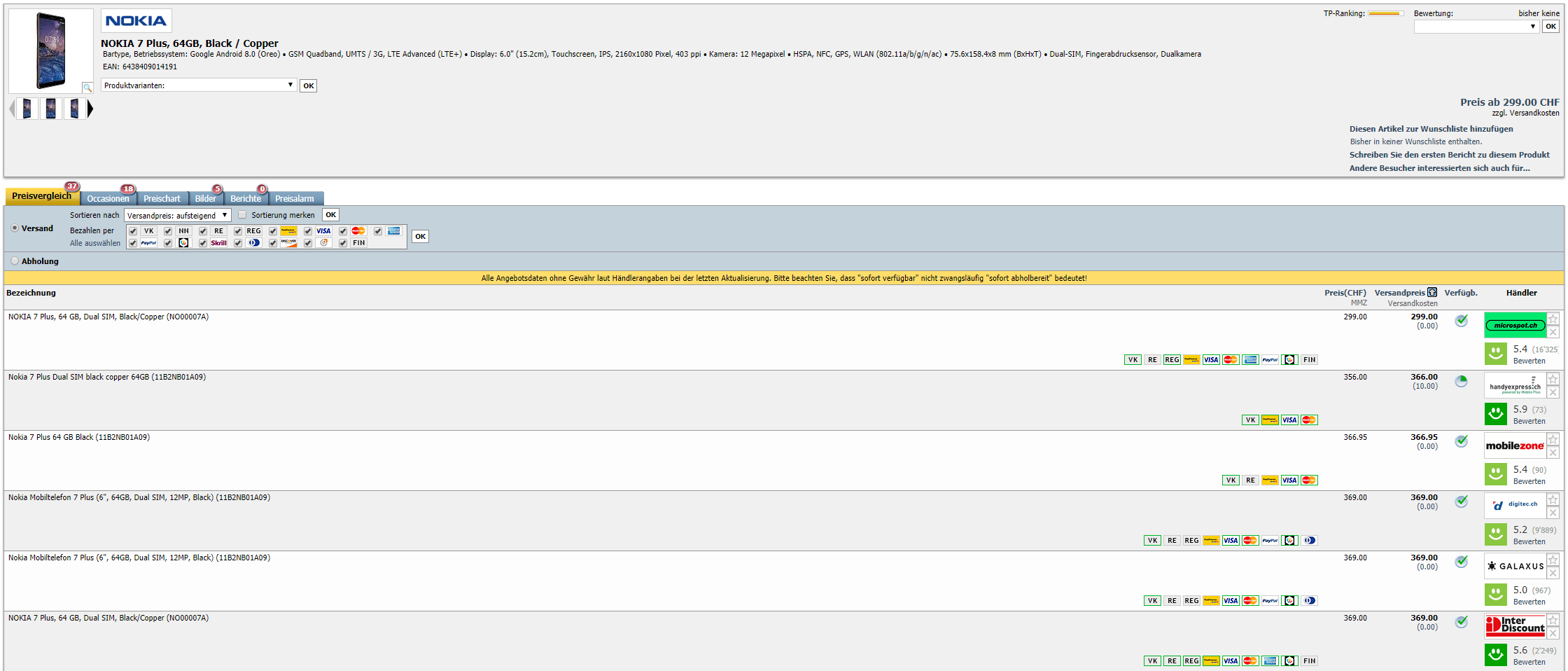Click the PayPal icon in the microspot.ch offer row
This screenshot has height=671, width=1568.
(1270, 360)
